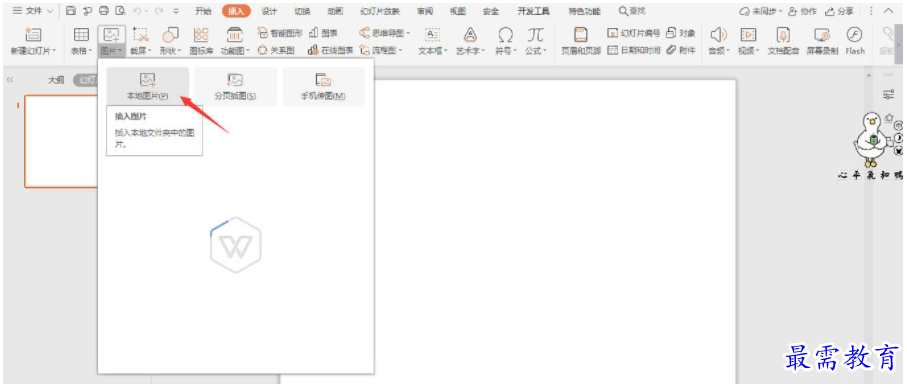Open Print Preview from quick access toolbar

pyautogui.click(x=120, y=11)
